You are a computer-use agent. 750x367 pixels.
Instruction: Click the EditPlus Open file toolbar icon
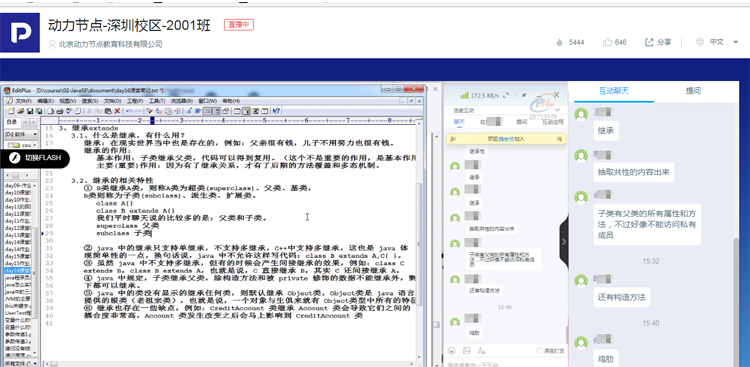pyautogui.click(x=21, y=111)
